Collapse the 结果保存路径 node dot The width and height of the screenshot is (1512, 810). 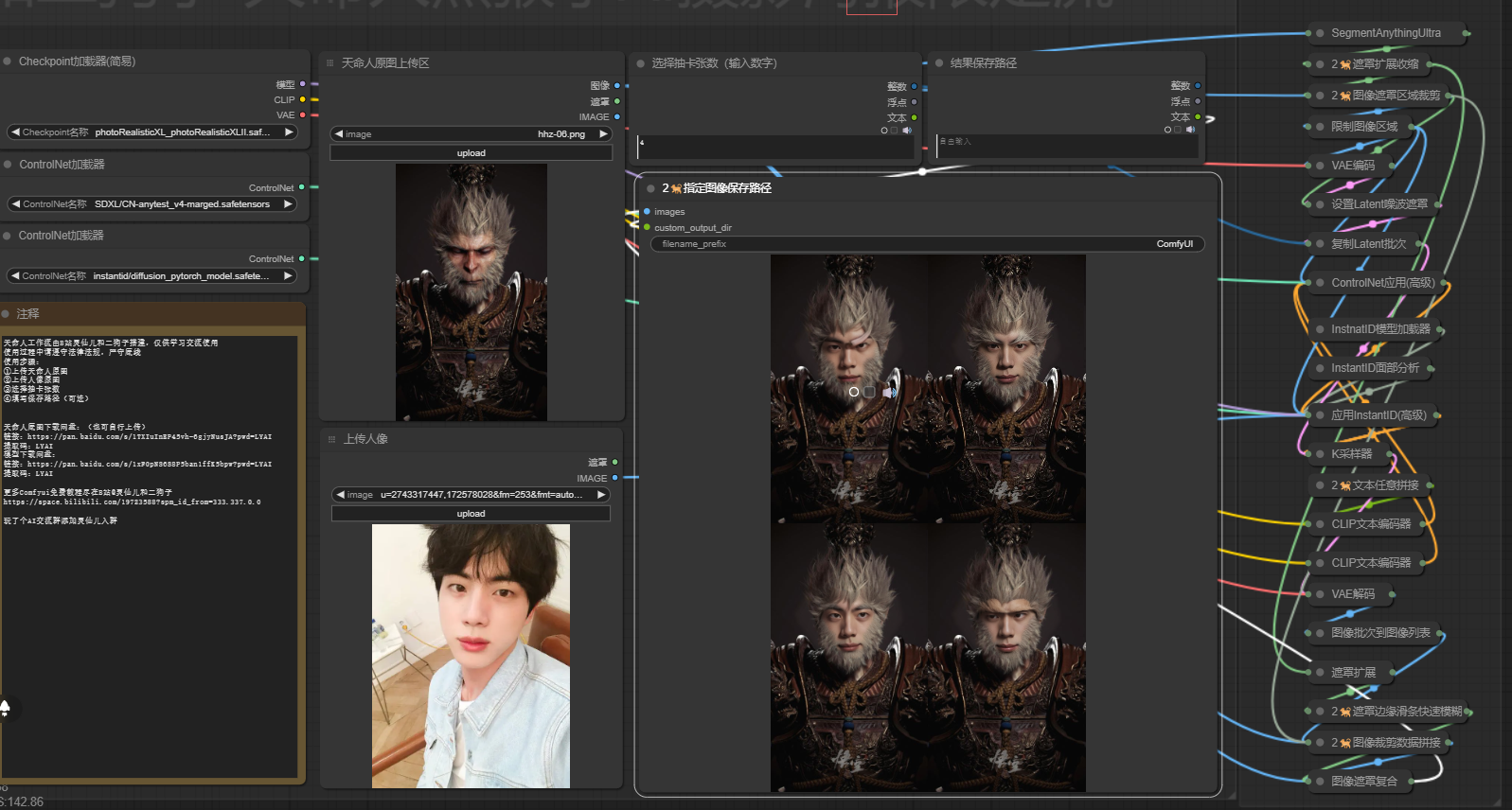[x=939, y=63]
